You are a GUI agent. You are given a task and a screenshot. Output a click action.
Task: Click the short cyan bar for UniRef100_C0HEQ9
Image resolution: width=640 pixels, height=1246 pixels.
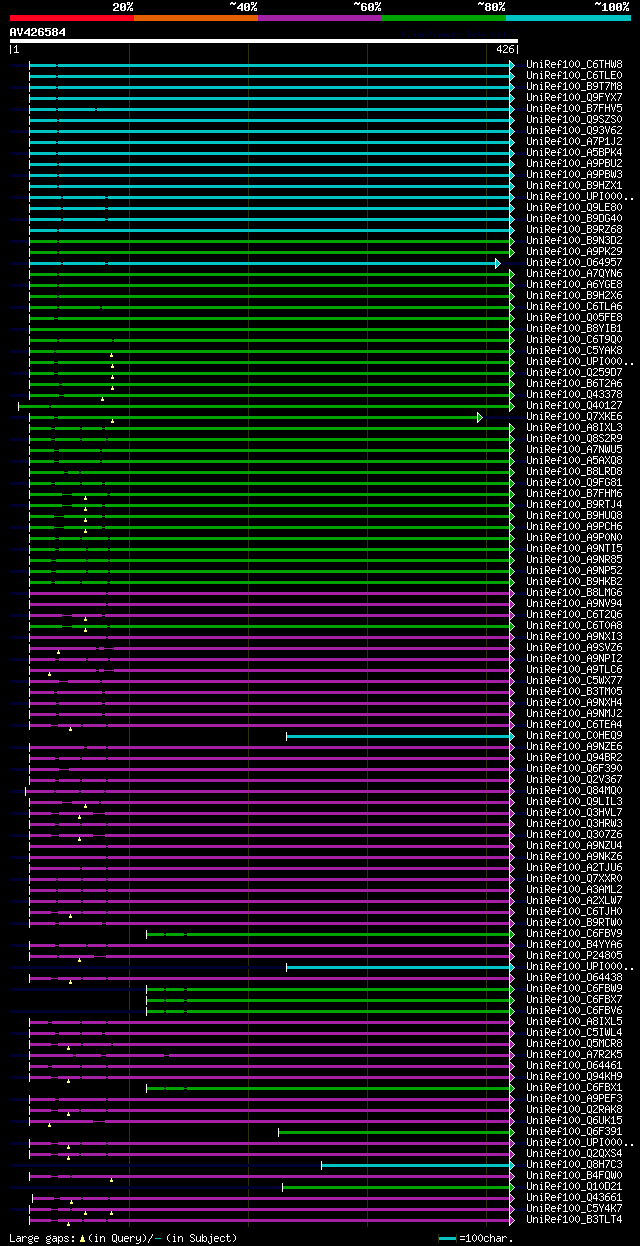pos(400,736)
